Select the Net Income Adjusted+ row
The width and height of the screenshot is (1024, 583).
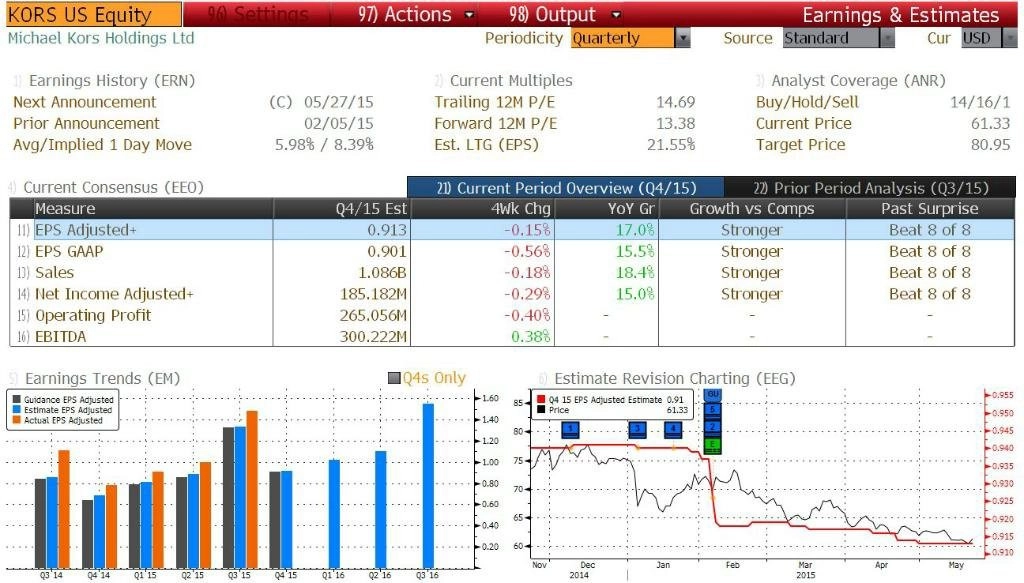point(512,294)
